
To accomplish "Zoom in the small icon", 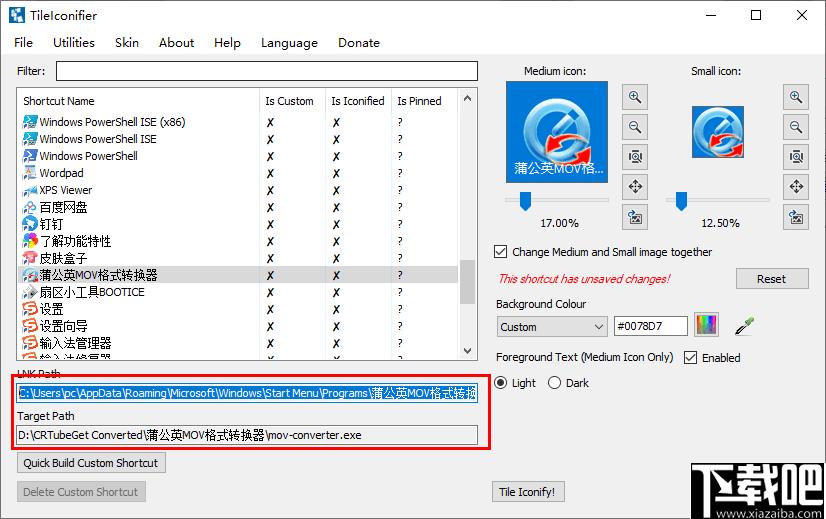I will tap(795, 97).
